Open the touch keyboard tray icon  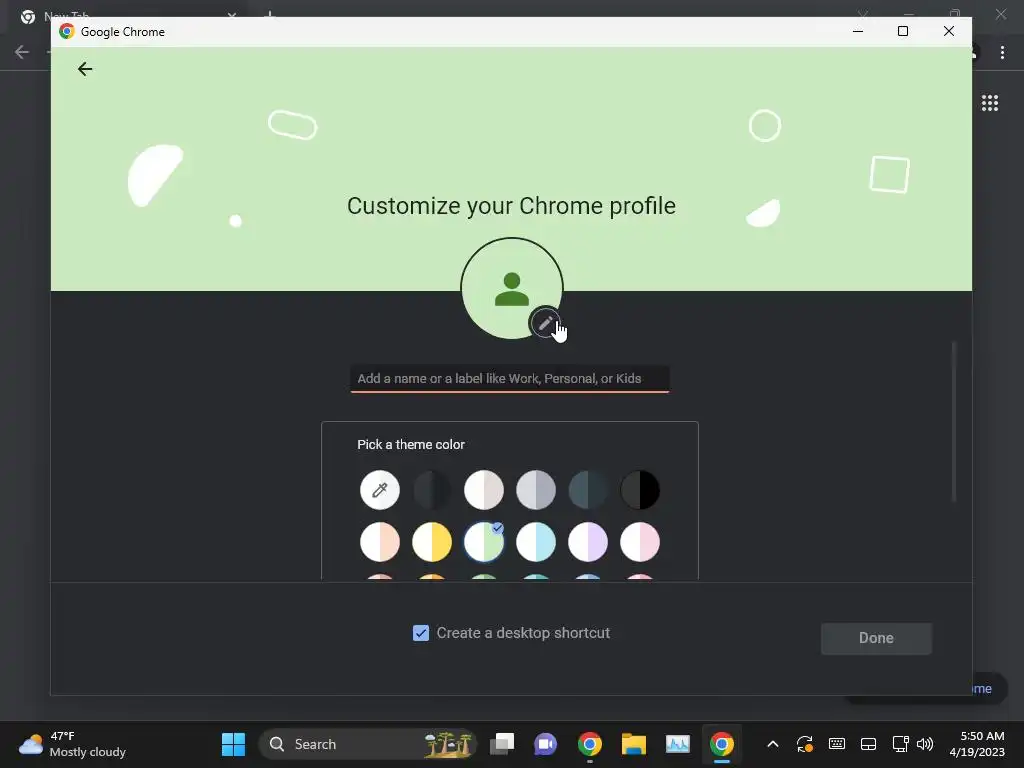tap(837, 744)
